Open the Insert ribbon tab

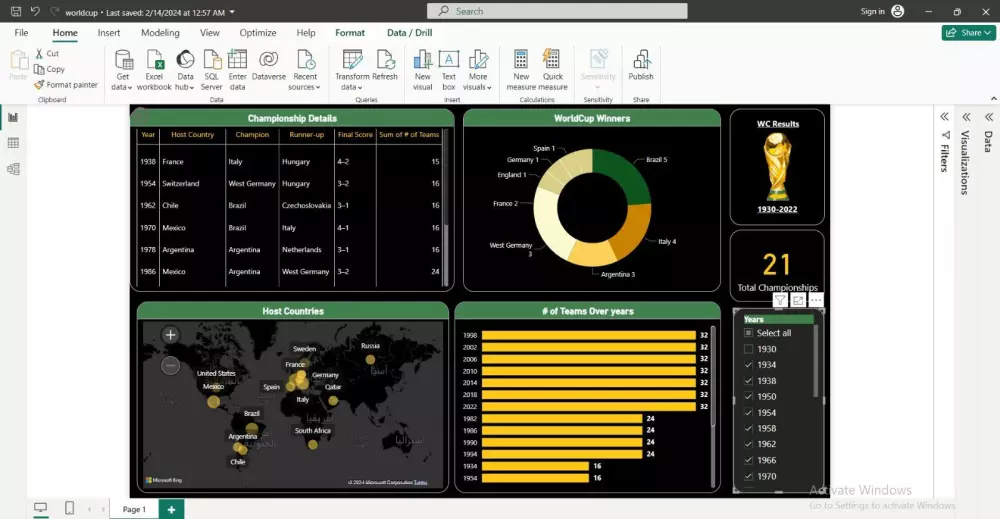[109, 33]
